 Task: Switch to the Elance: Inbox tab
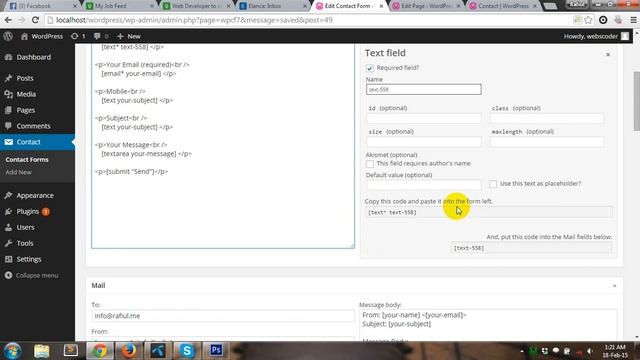pyautogui.click(x=273, y=6)
